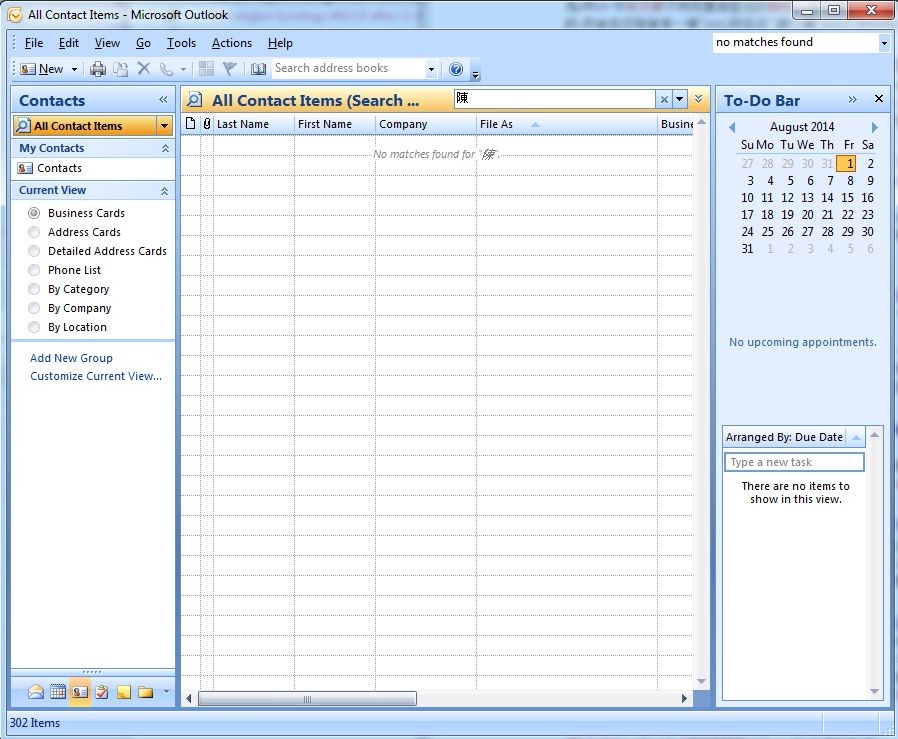This screenshot has width=898, height=739.
Task: Go to previous month in calendar
Action: pos(732,127)
